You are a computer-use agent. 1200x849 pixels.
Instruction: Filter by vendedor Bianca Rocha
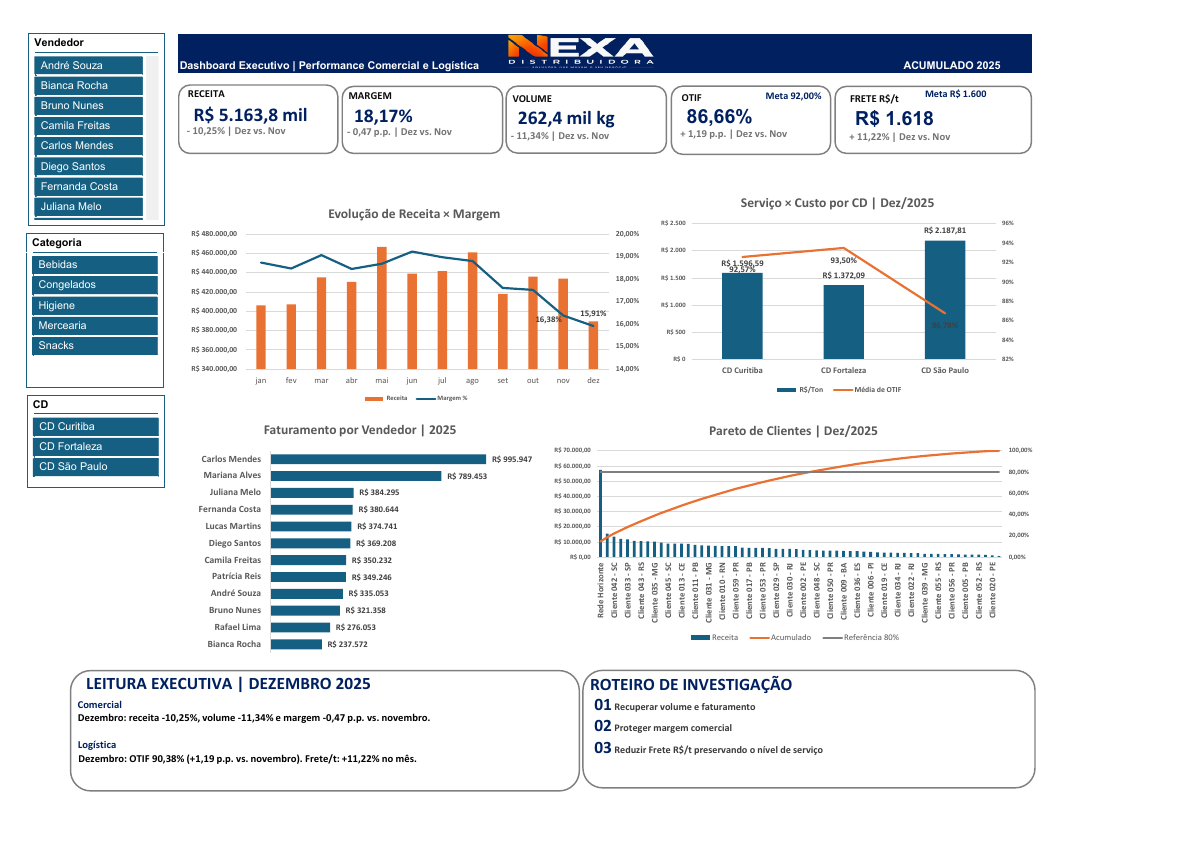click(89, 86)
